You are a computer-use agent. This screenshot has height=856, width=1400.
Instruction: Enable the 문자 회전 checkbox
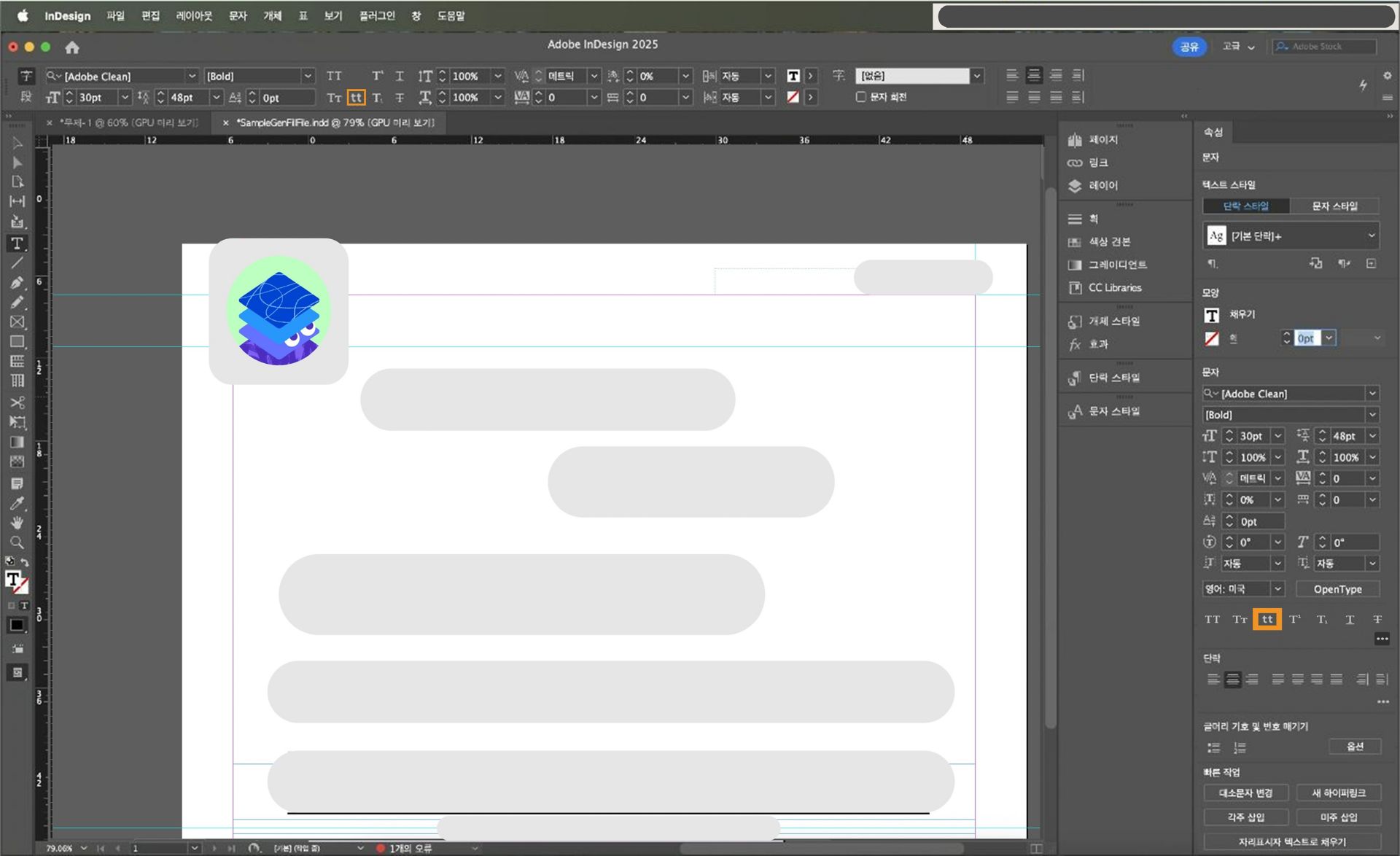[861, 97]
